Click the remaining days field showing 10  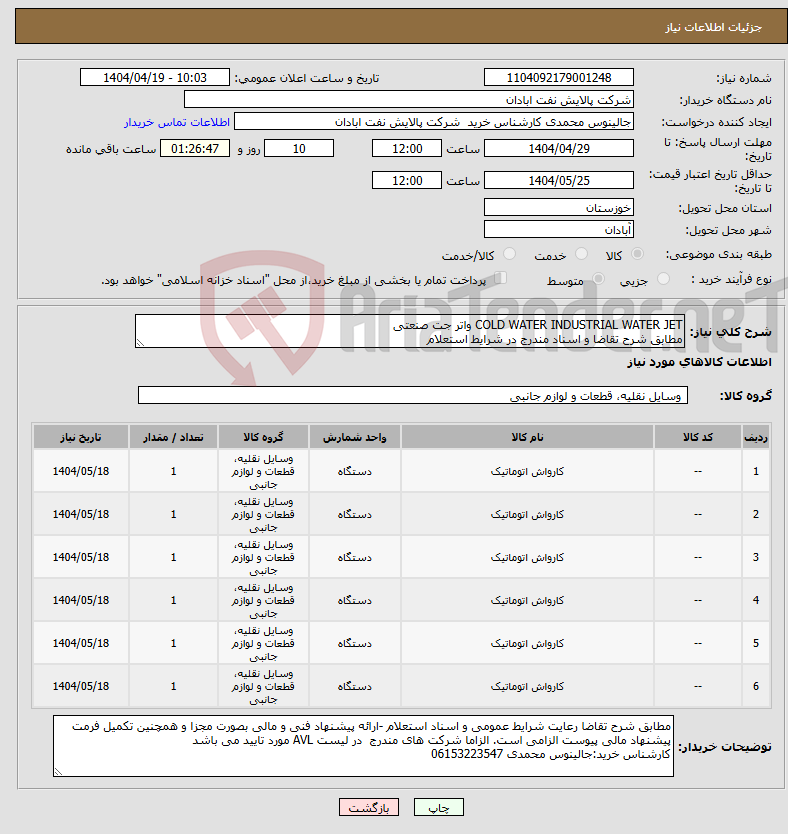(x=299, y=149)
